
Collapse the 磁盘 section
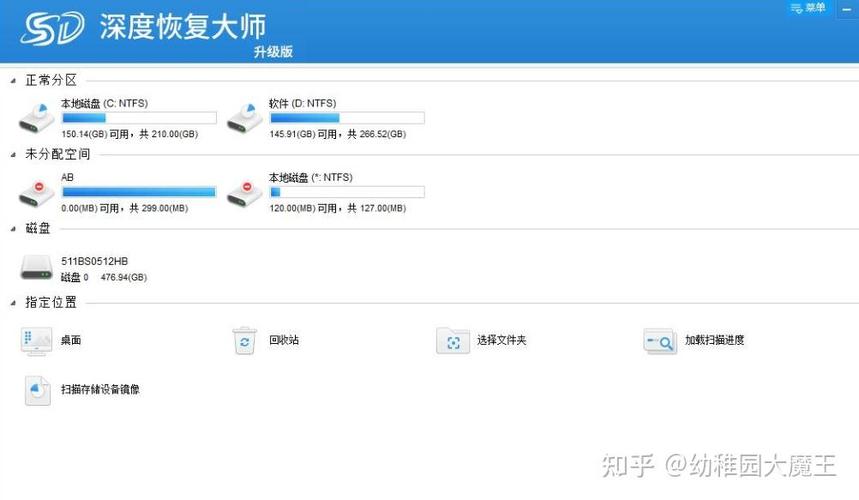(13, 229)
